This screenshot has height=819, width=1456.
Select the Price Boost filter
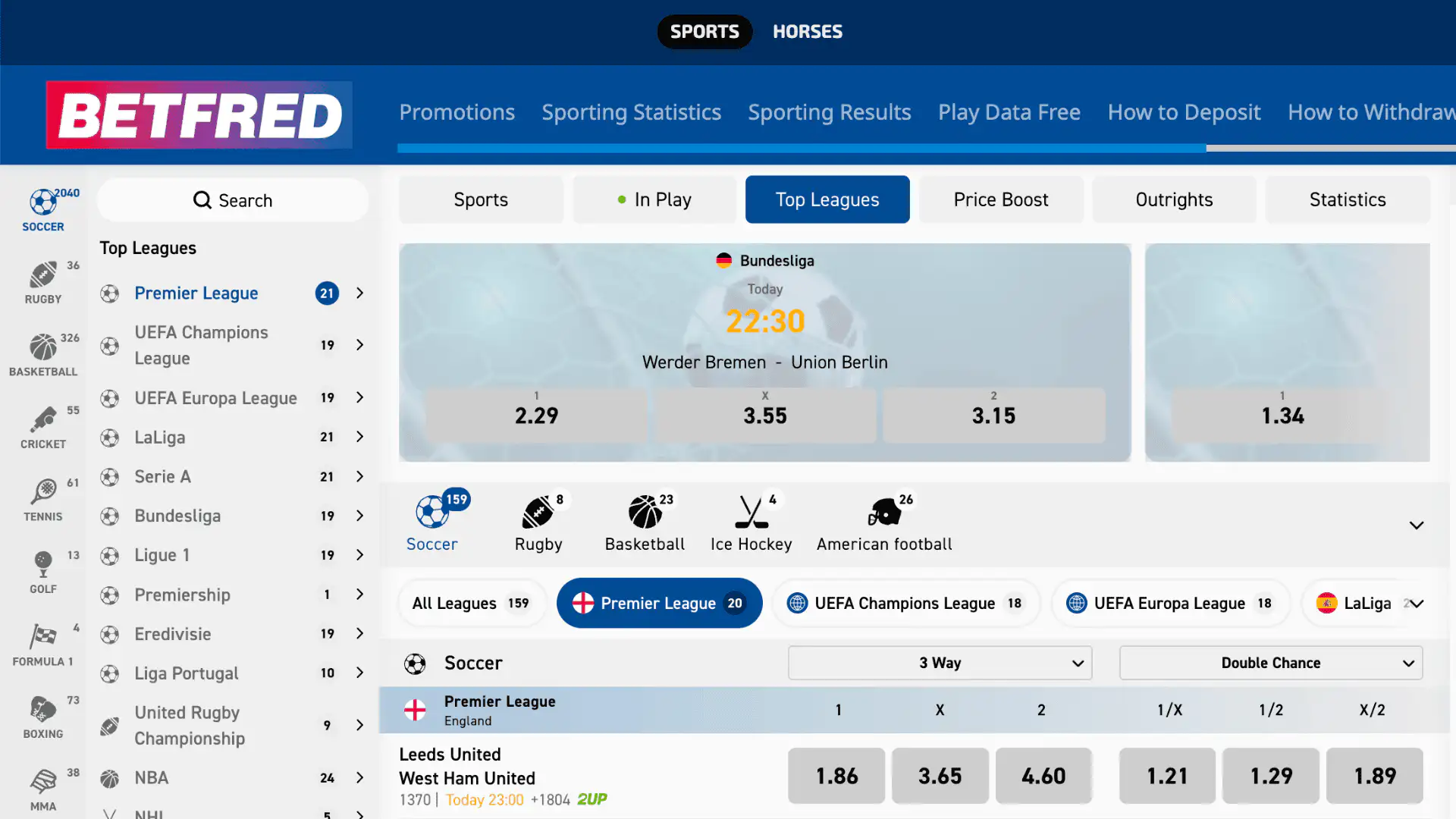pyautogui.click(x=1001, y=199)
